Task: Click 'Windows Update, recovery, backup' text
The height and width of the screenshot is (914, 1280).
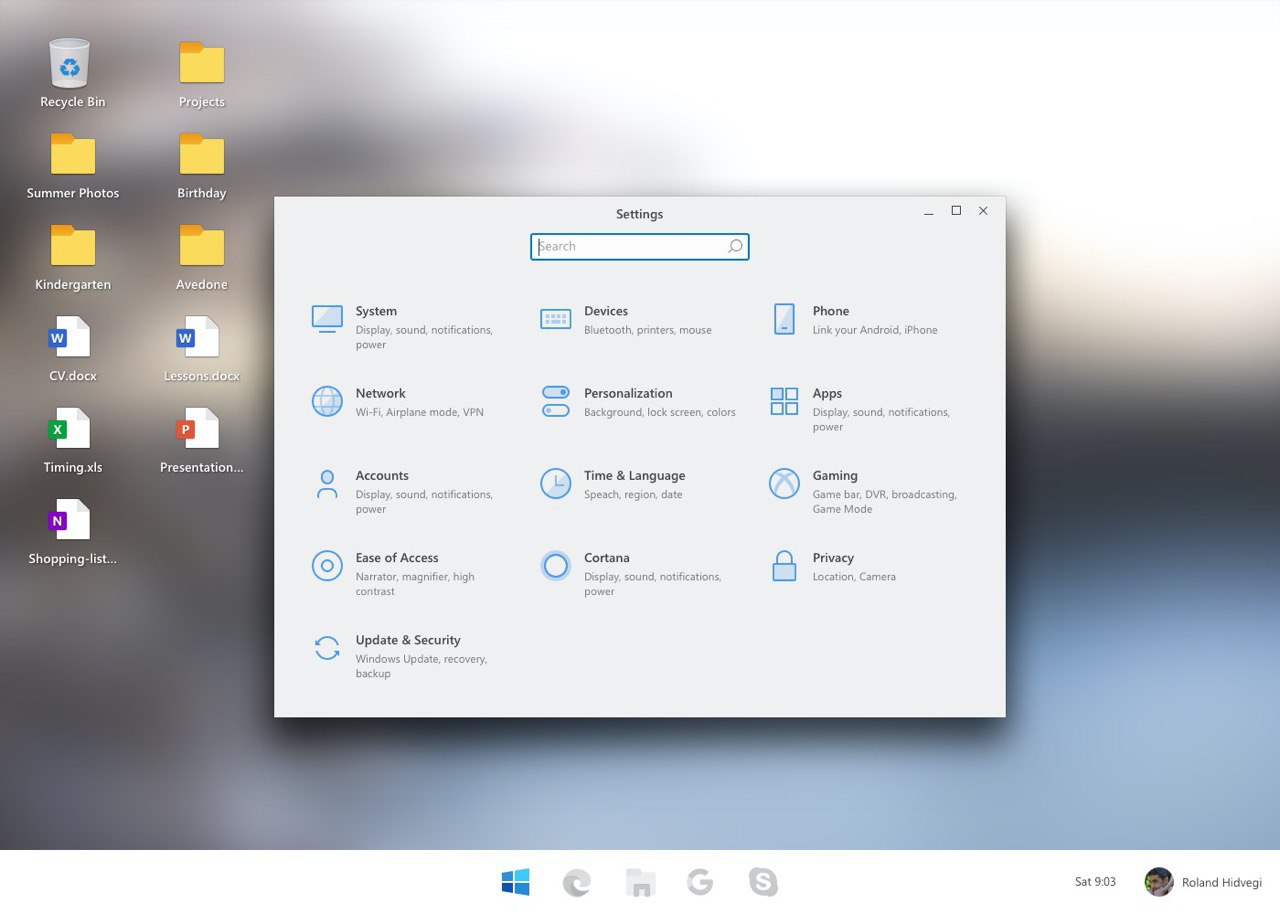Action: [421, 666]
